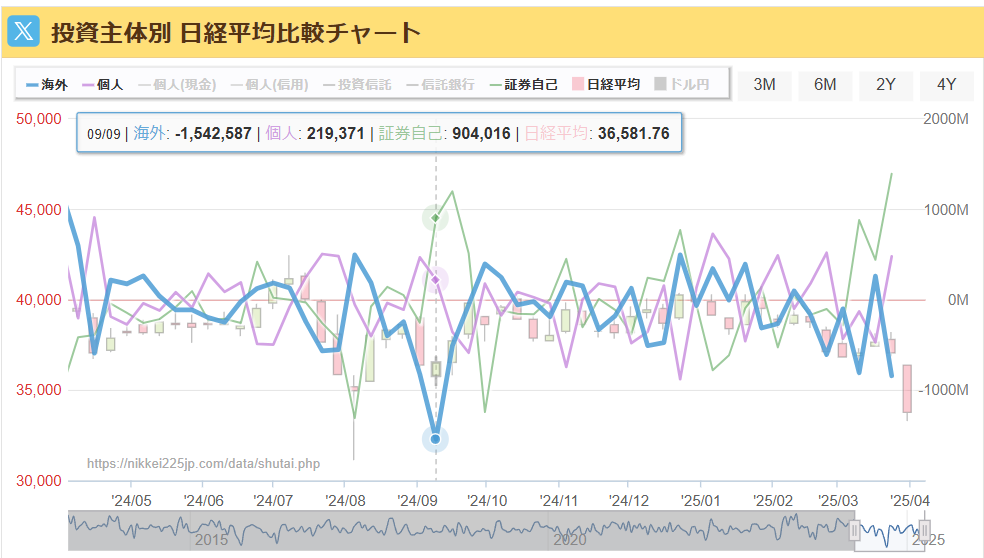
Task: Click the tooltip value -1,542,587
Action: pos(213,134)
